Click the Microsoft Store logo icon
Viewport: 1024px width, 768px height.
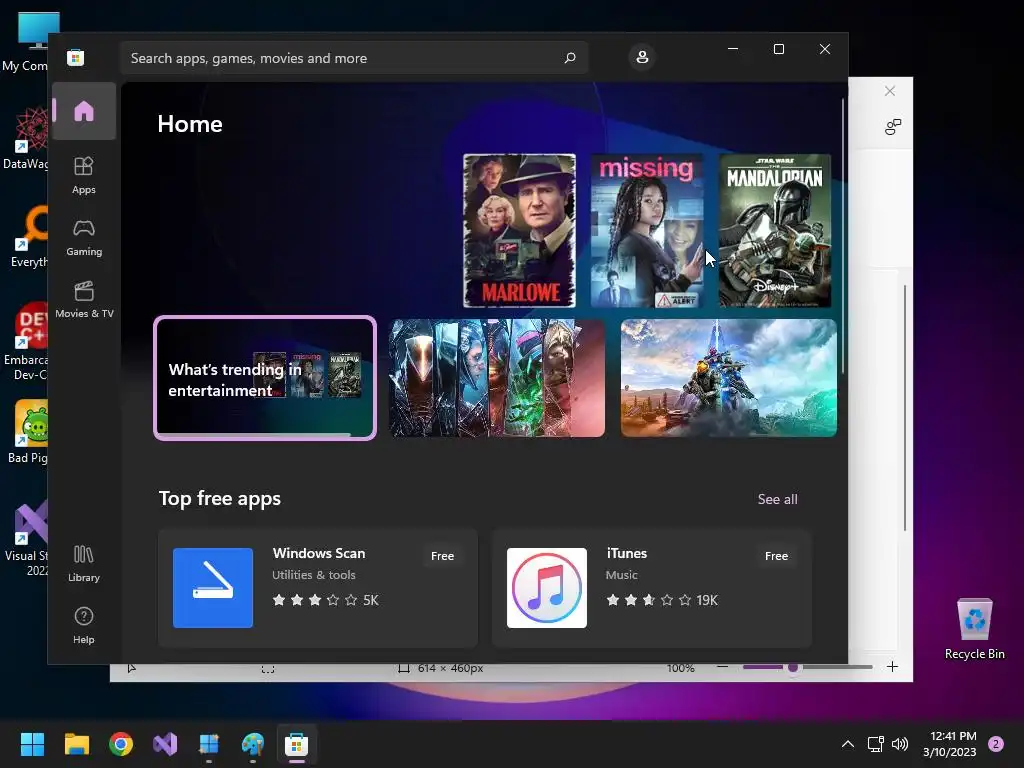76,57
